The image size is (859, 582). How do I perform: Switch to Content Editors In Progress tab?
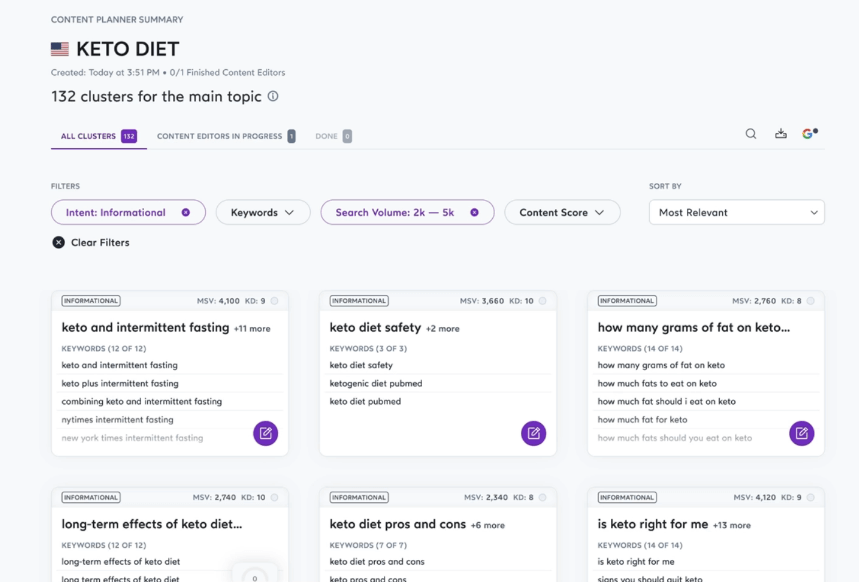click(226, 136)
